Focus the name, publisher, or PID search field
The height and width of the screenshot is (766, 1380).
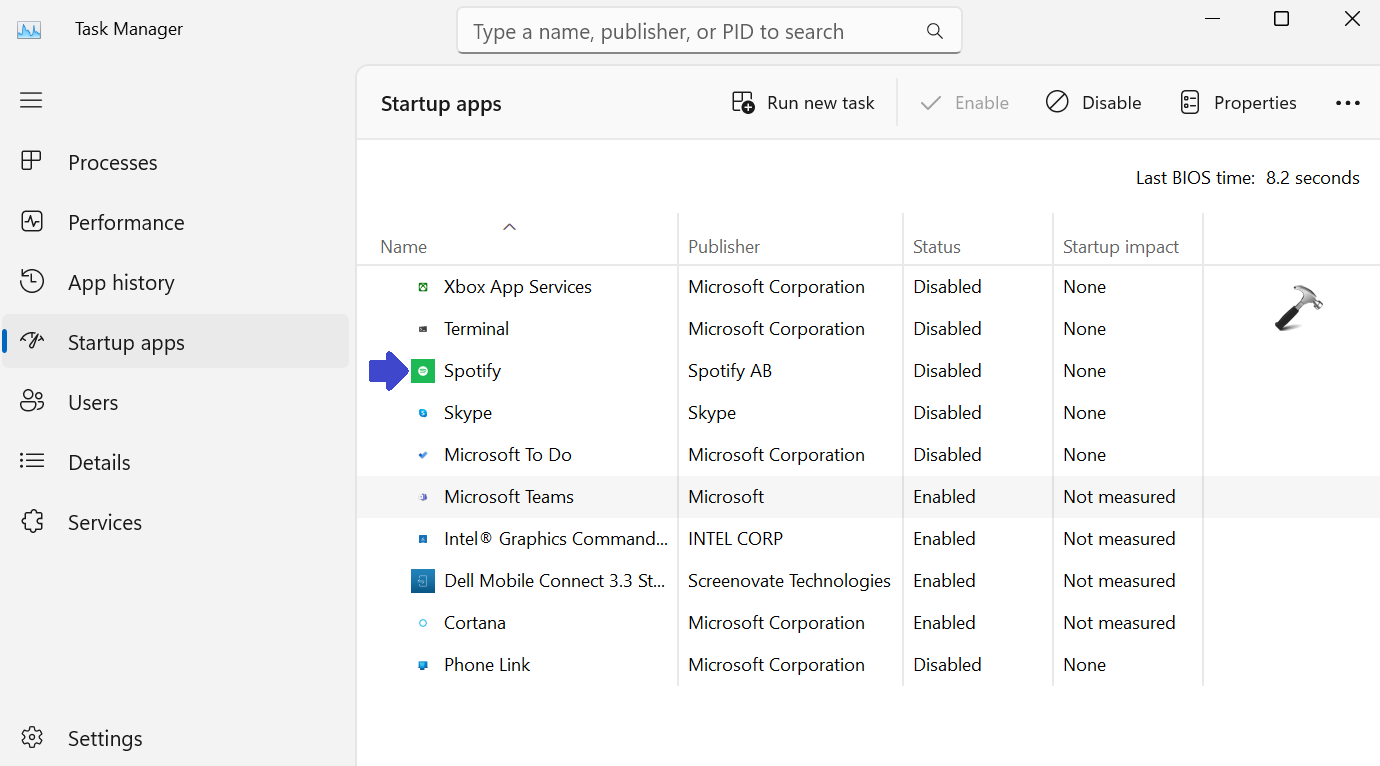point(690,31)
